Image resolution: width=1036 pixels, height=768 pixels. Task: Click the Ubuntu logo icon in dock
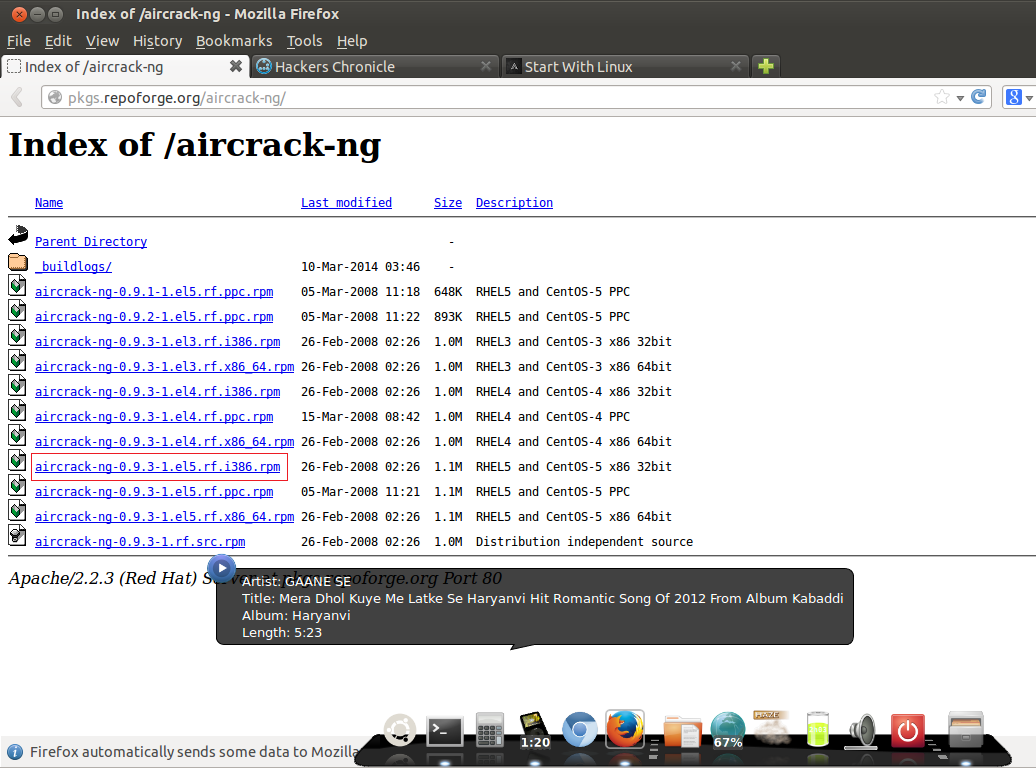point(400,731)
